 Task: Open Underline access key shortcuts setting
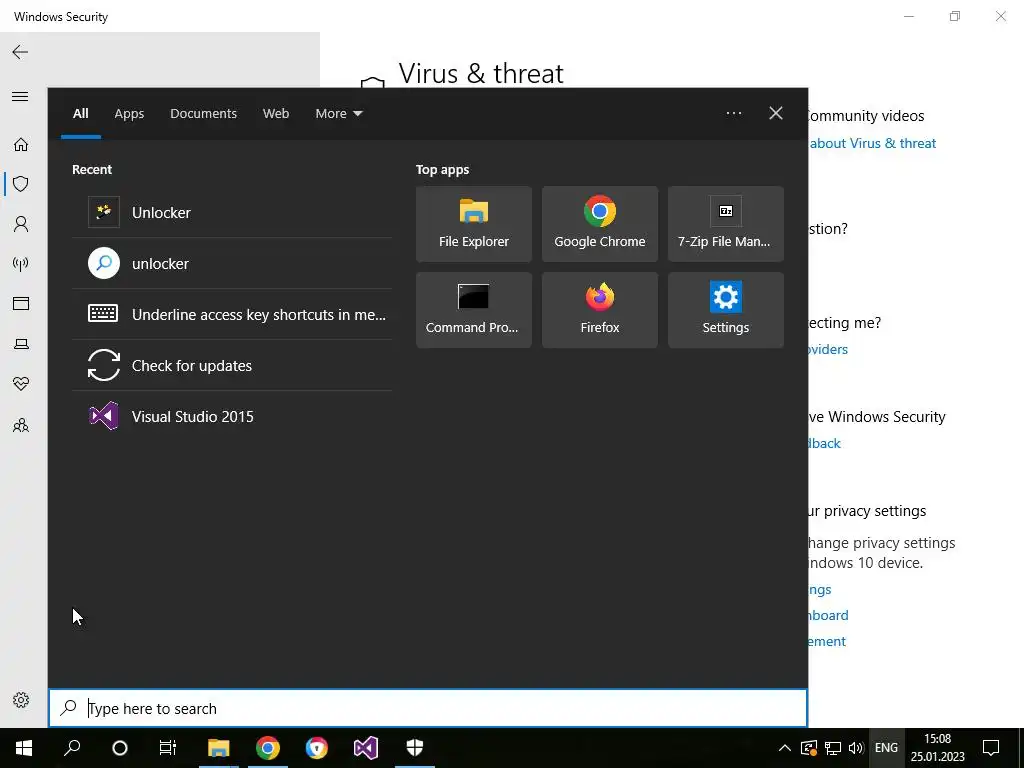[232, 314]
